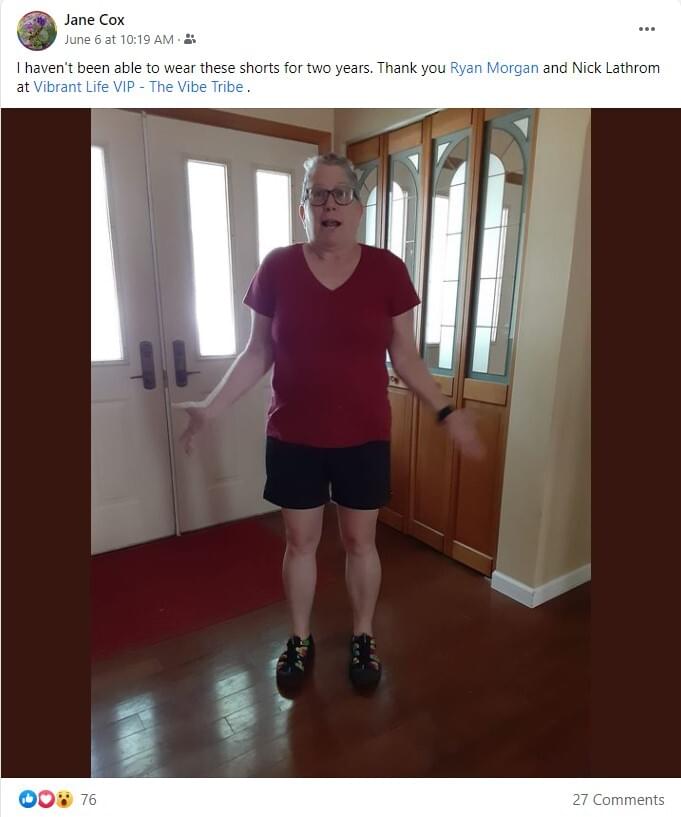
Task: Click the blue Like reaction icon
Action: click(x=27, y=799)
